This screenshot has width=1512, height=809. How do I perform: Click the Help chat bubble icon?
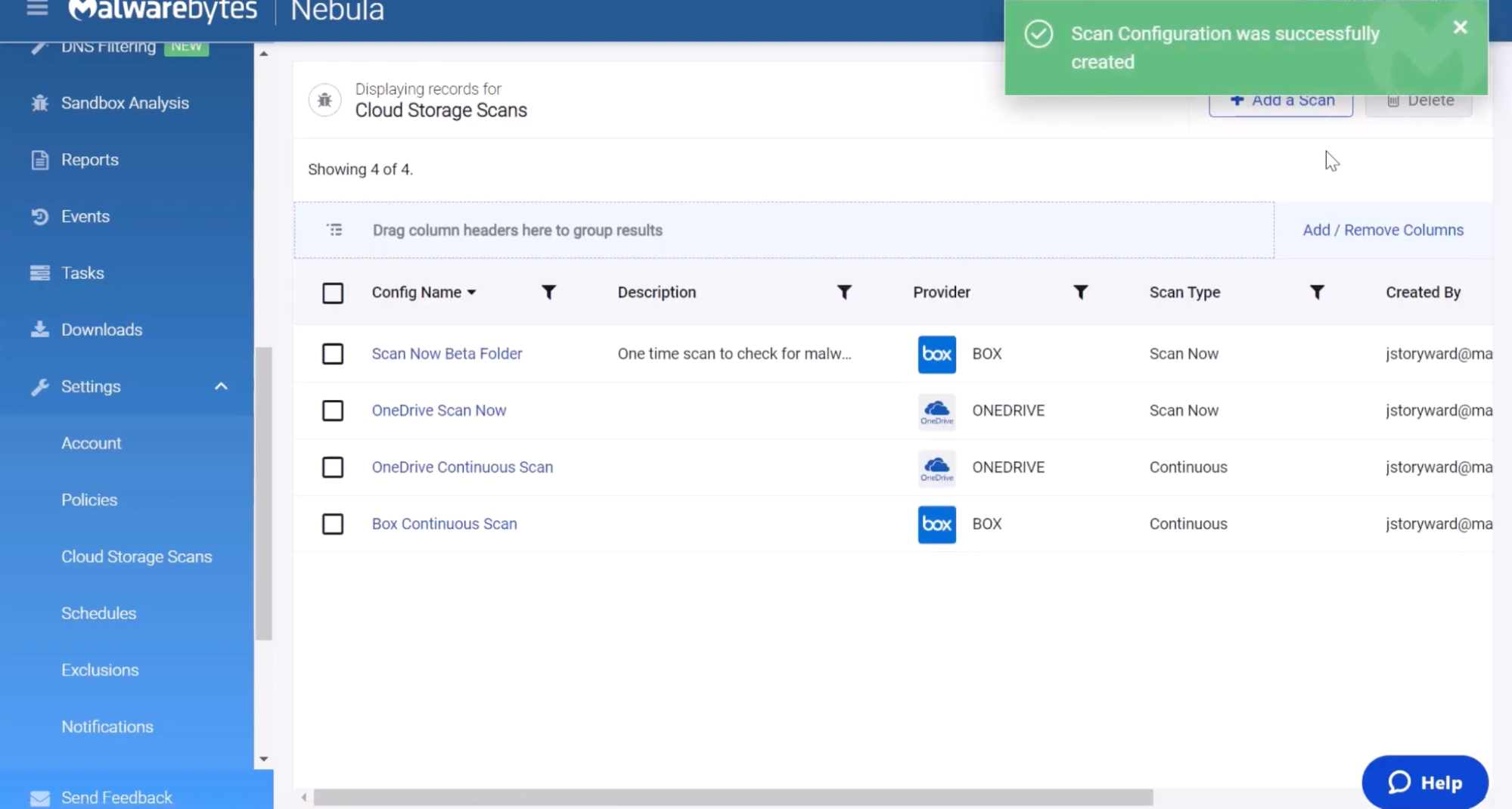click(x=1399, y=782)
